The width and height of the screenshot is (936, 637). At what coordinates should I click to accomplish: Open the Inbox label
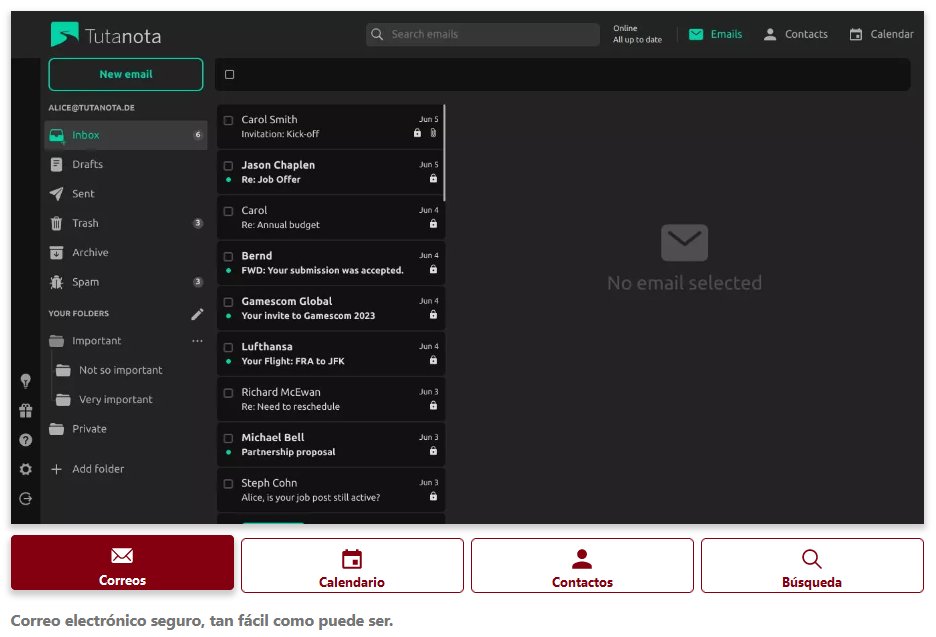pos(85,136)
